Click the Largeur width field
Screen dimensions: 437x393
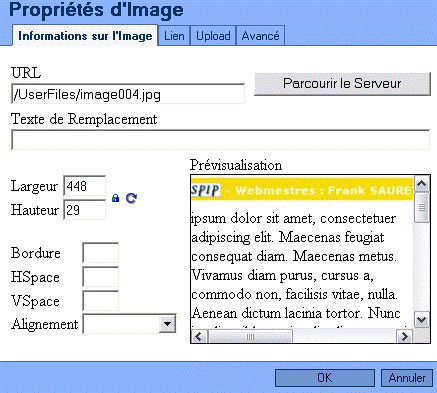click(x=85, y=186)
